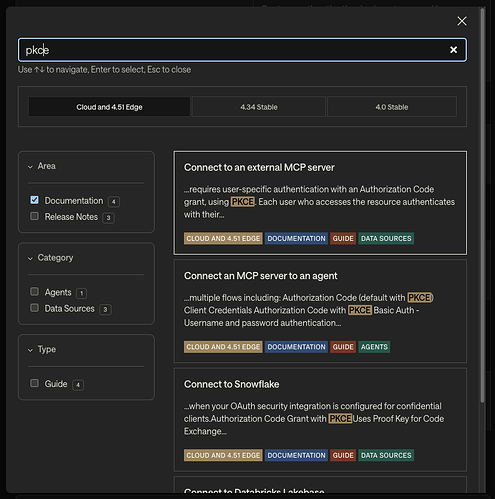The width and height of the screenshot is (495, 499).
Task: Click DATA SOURCES tag on Snowflake result
Action: click(x=386, y=455)
